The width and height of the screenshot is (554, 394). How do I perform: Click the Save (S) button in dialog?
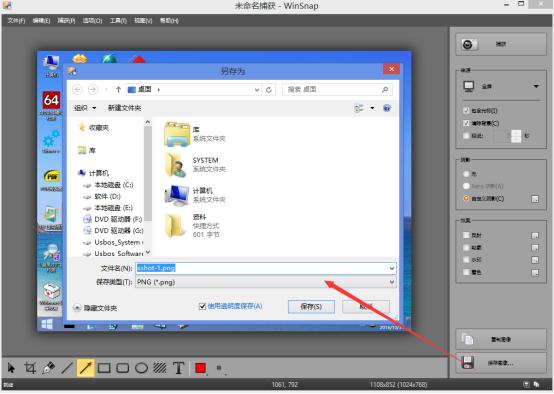pyautogui.click(x=311, y=307)
